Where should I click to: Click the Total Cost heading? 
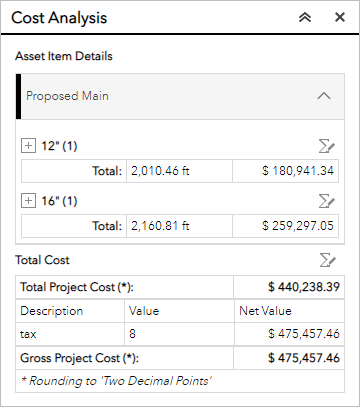coord(42,260)
